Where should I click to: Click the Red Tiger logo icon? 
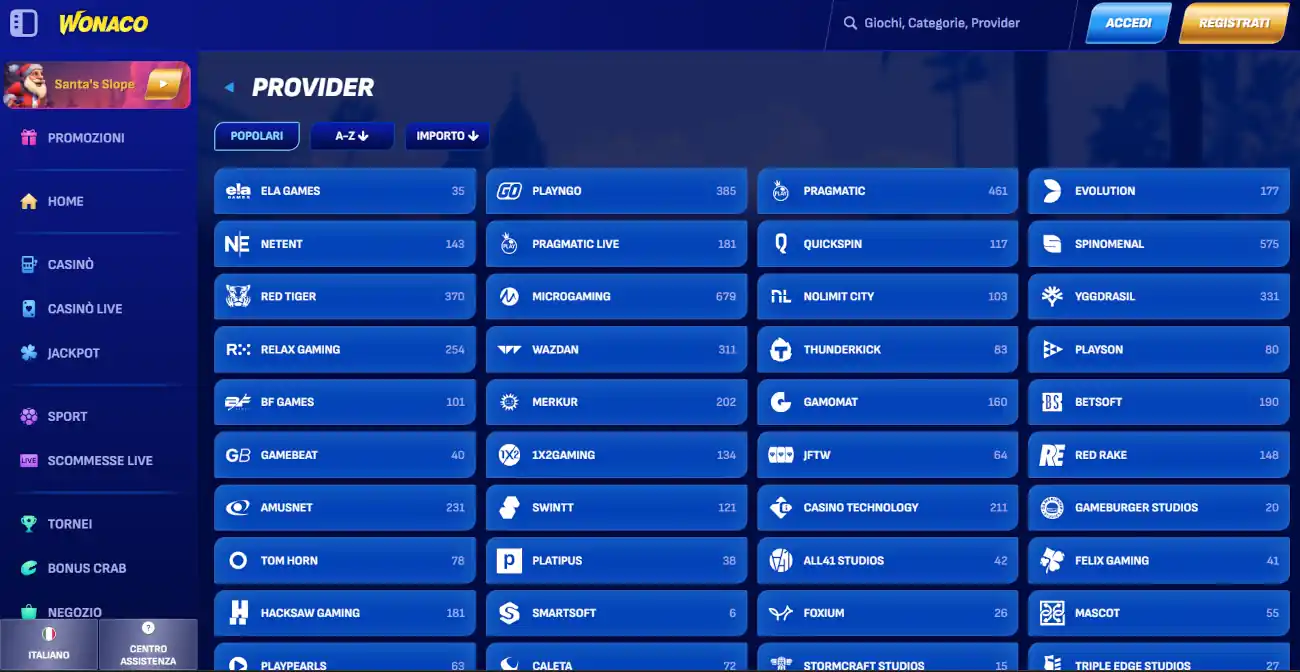(238, 297)
